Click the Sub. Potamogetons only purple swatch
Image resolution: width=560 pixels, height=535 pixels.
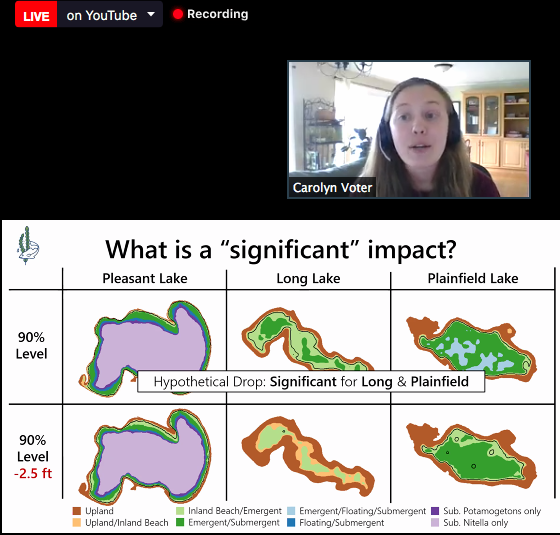pyautogui.click(x=435, y=511)
